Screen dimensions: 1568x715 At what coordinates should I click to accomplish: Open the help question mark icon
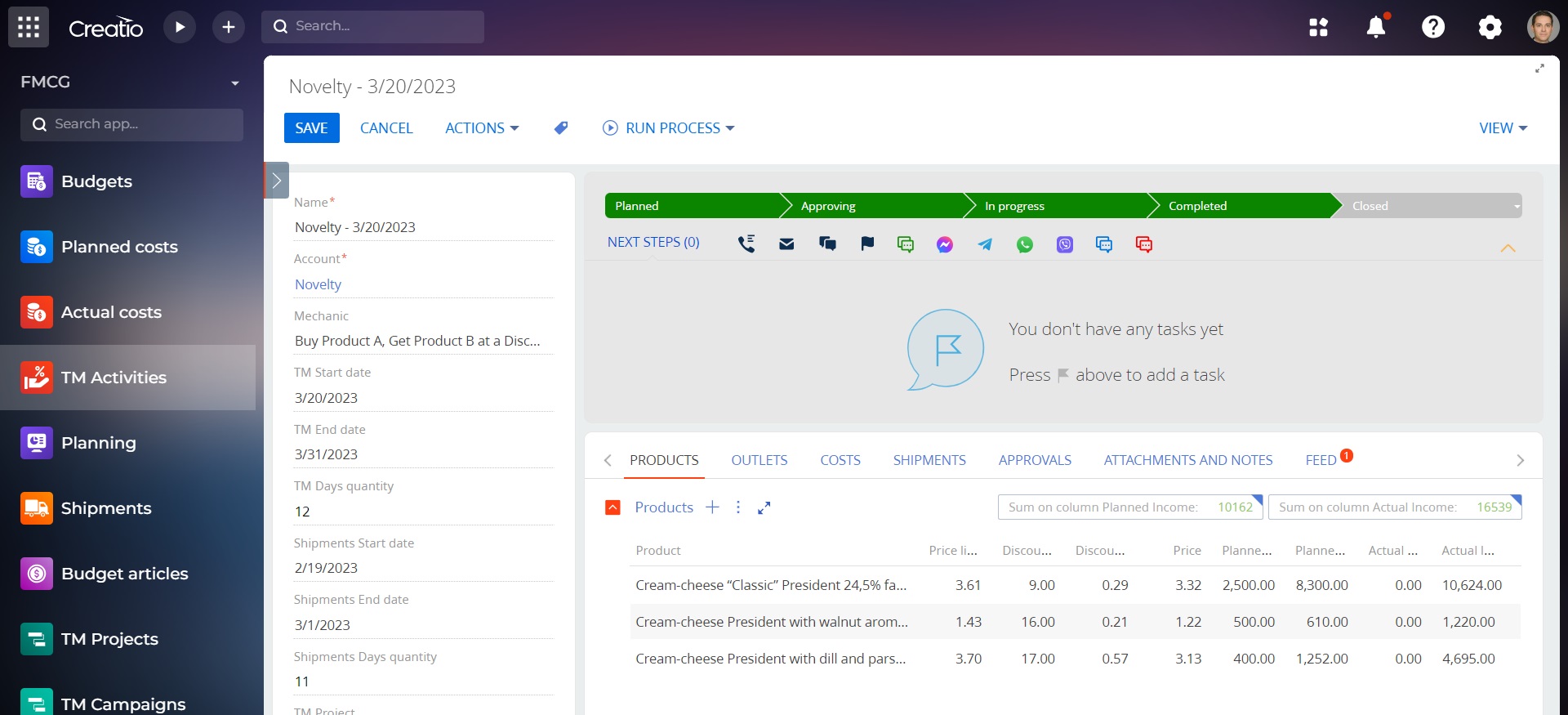pos(1433,27)
